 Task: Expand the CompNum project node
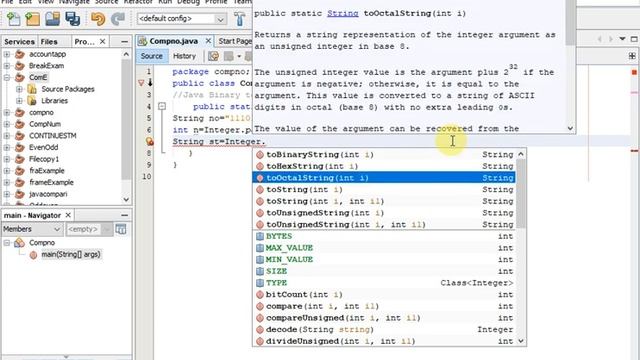point(7,124)
